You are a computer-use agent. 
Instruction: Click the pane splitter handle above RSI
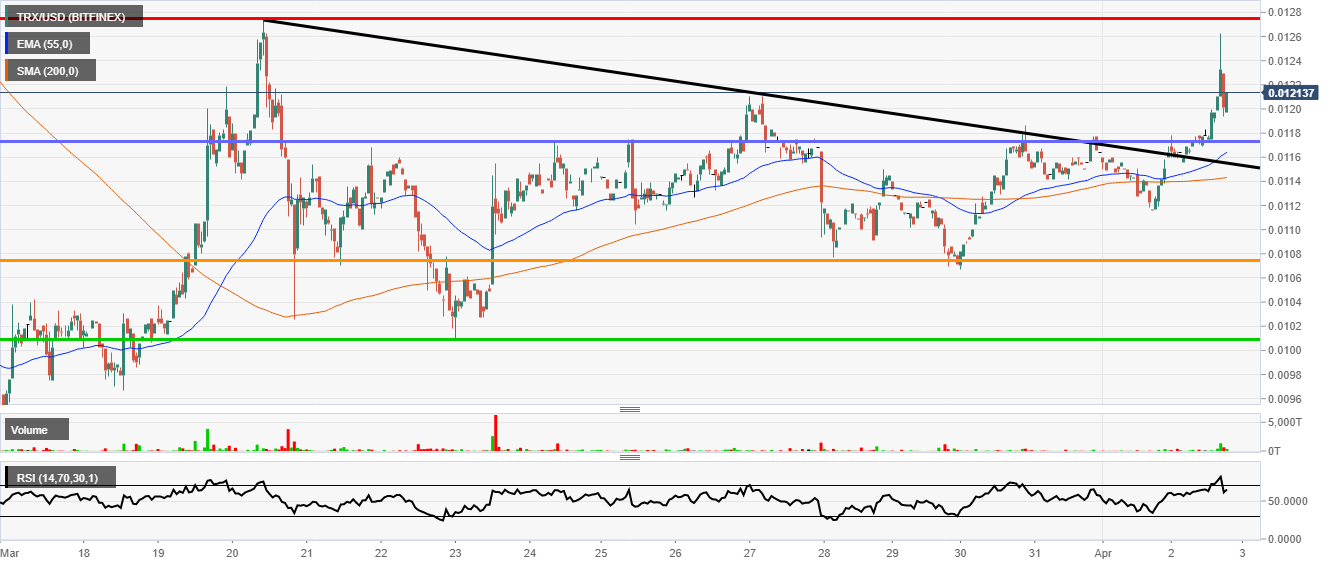[630, 457]
